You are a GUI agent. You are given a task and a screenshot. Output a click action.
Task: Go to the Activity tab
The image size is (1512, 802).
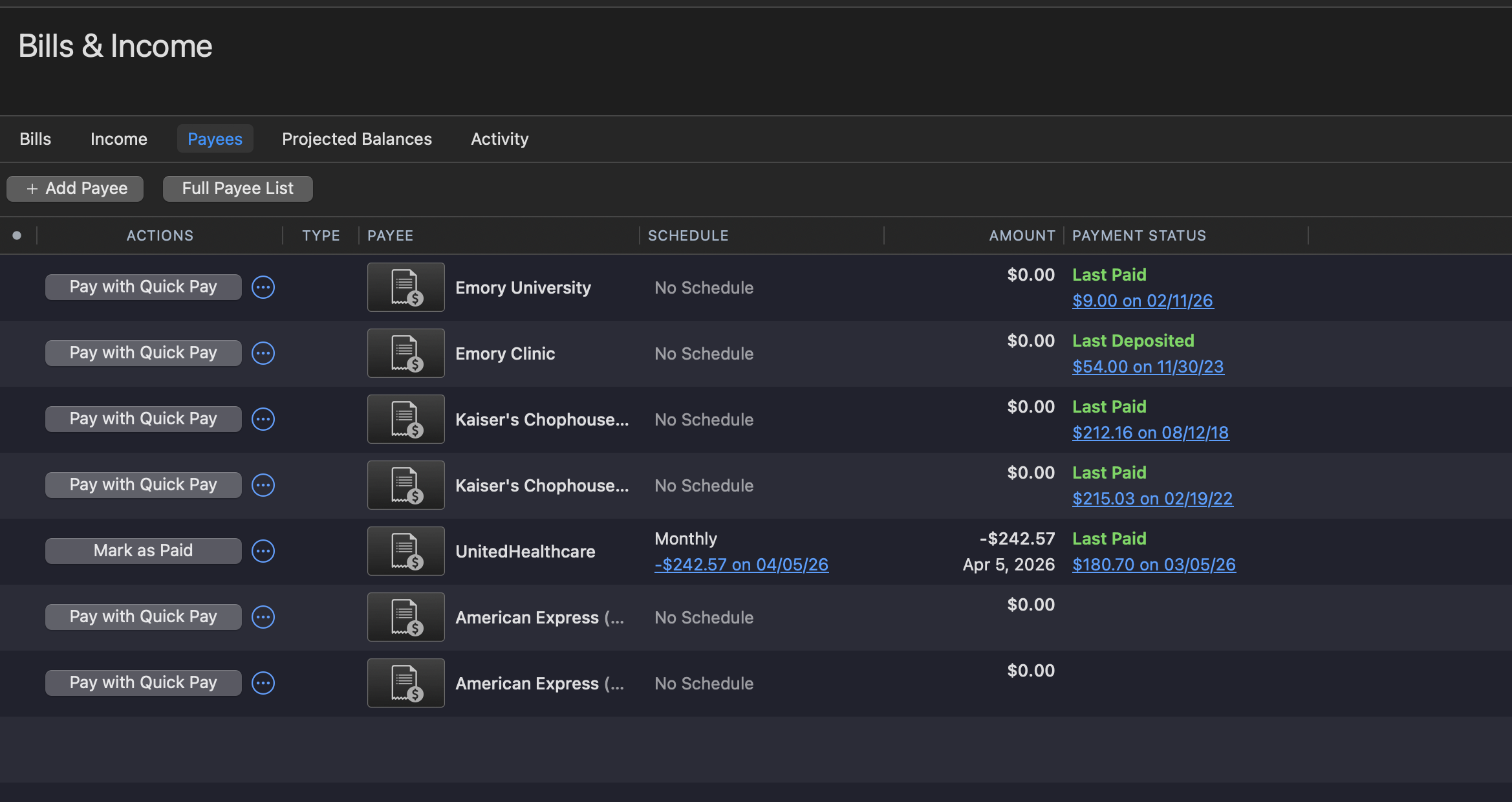tap(499, 139)
